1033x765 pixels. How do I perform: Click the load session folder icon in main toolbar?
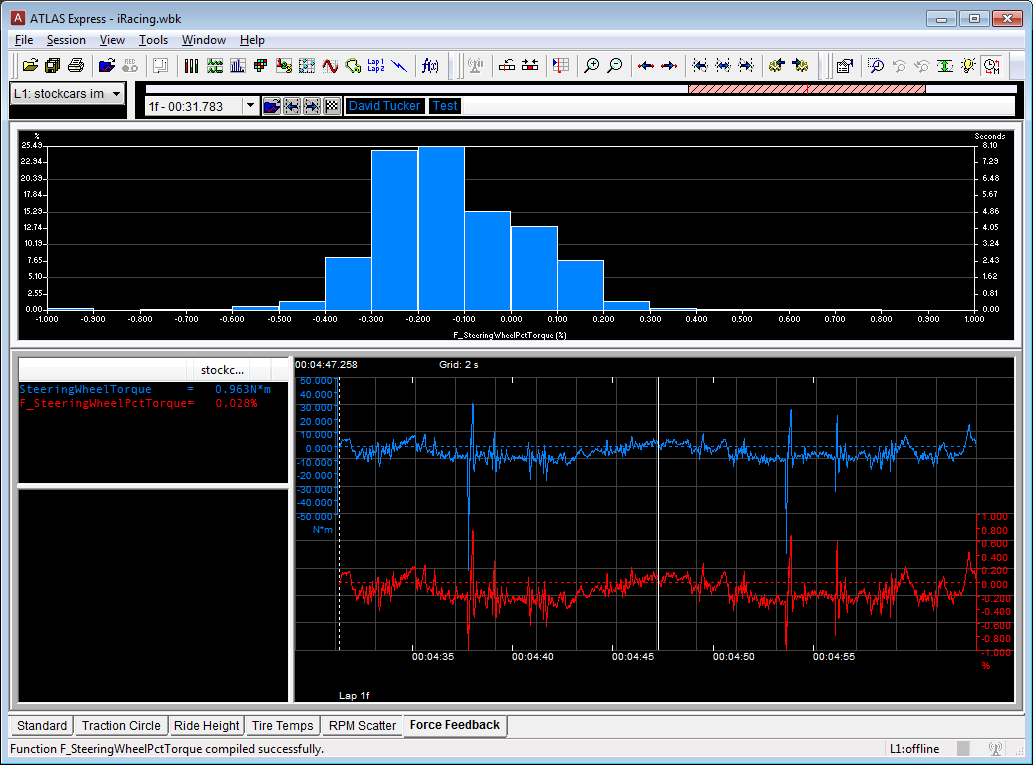(107, 65)
